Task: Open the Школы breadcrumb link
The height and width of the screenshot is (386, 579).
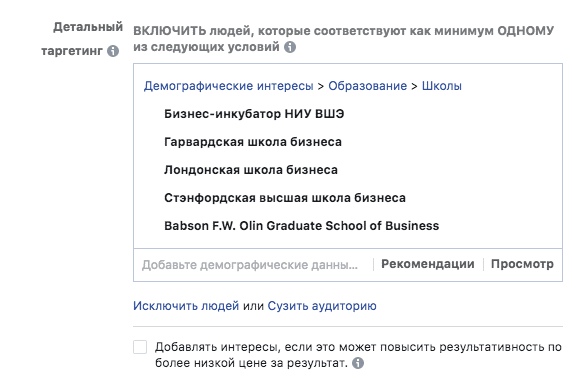Action: coord(442,86)
